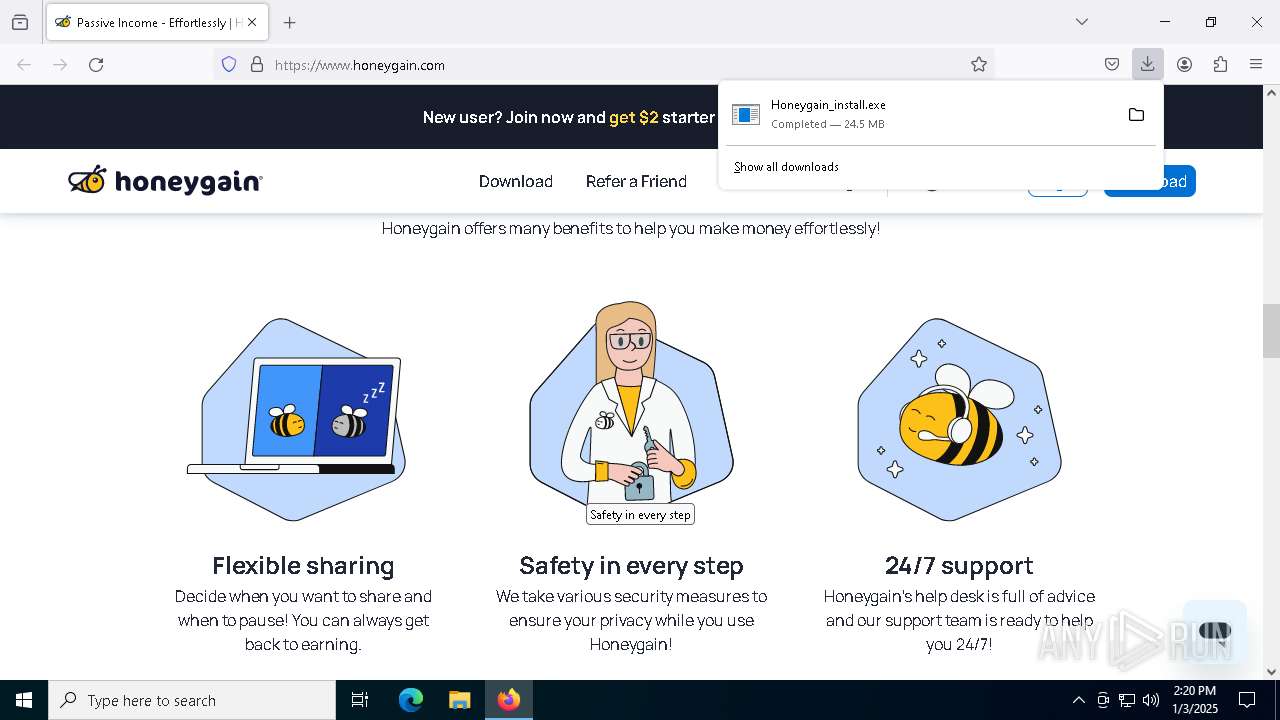Click the Safety in every step heading
Viewport: 1280px width, 720px height.
[x=631, y=565]
